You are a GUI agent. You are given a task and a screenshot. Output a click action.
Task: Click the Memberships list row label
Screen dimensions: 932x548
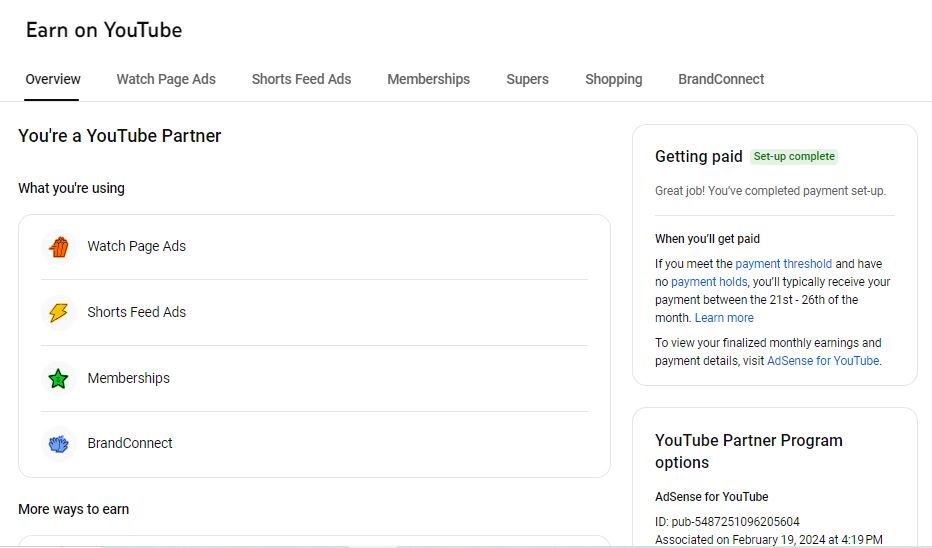click(x=128, y=378)
